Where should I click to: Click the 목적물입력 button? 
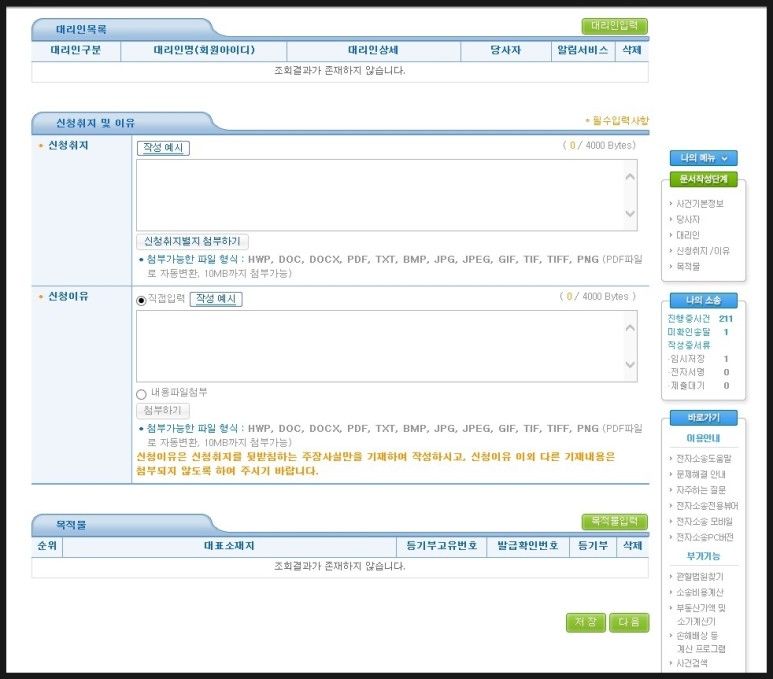pyautogui.click(x=614, y=522)
